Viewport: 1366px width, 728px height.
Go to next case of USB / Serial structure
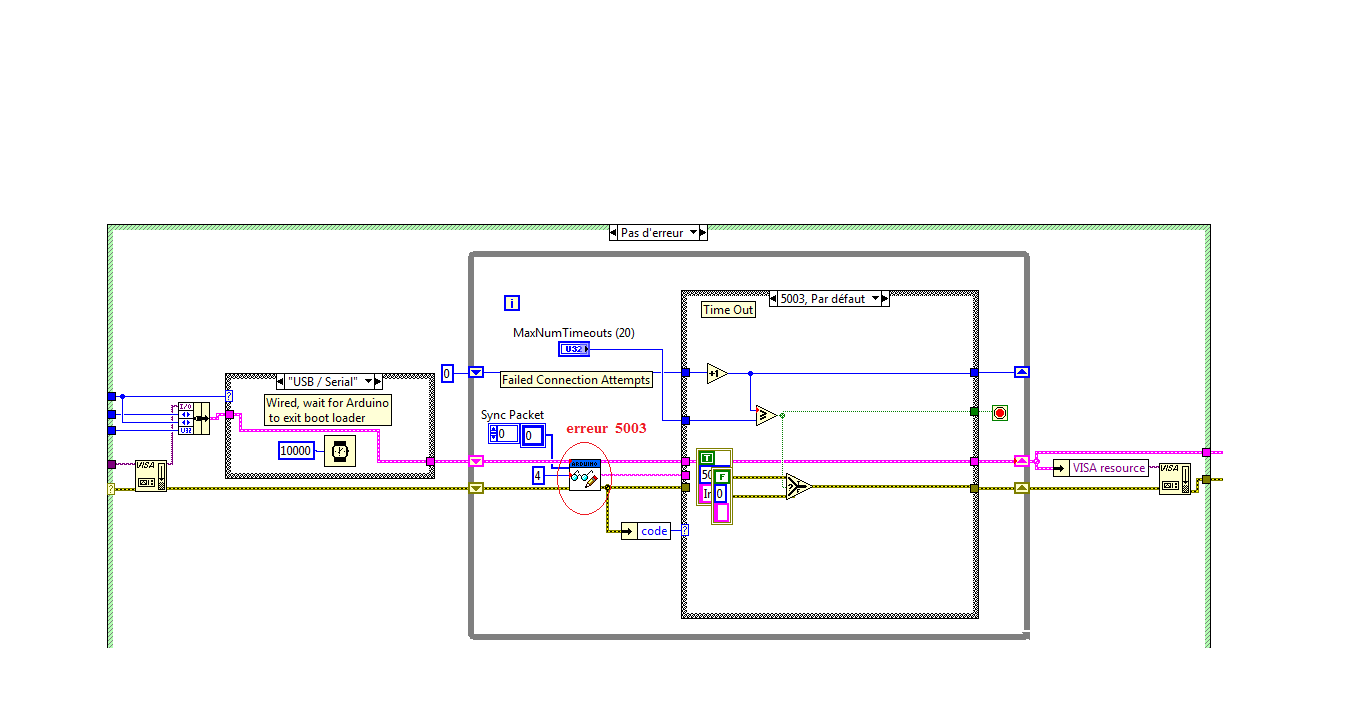379,381
